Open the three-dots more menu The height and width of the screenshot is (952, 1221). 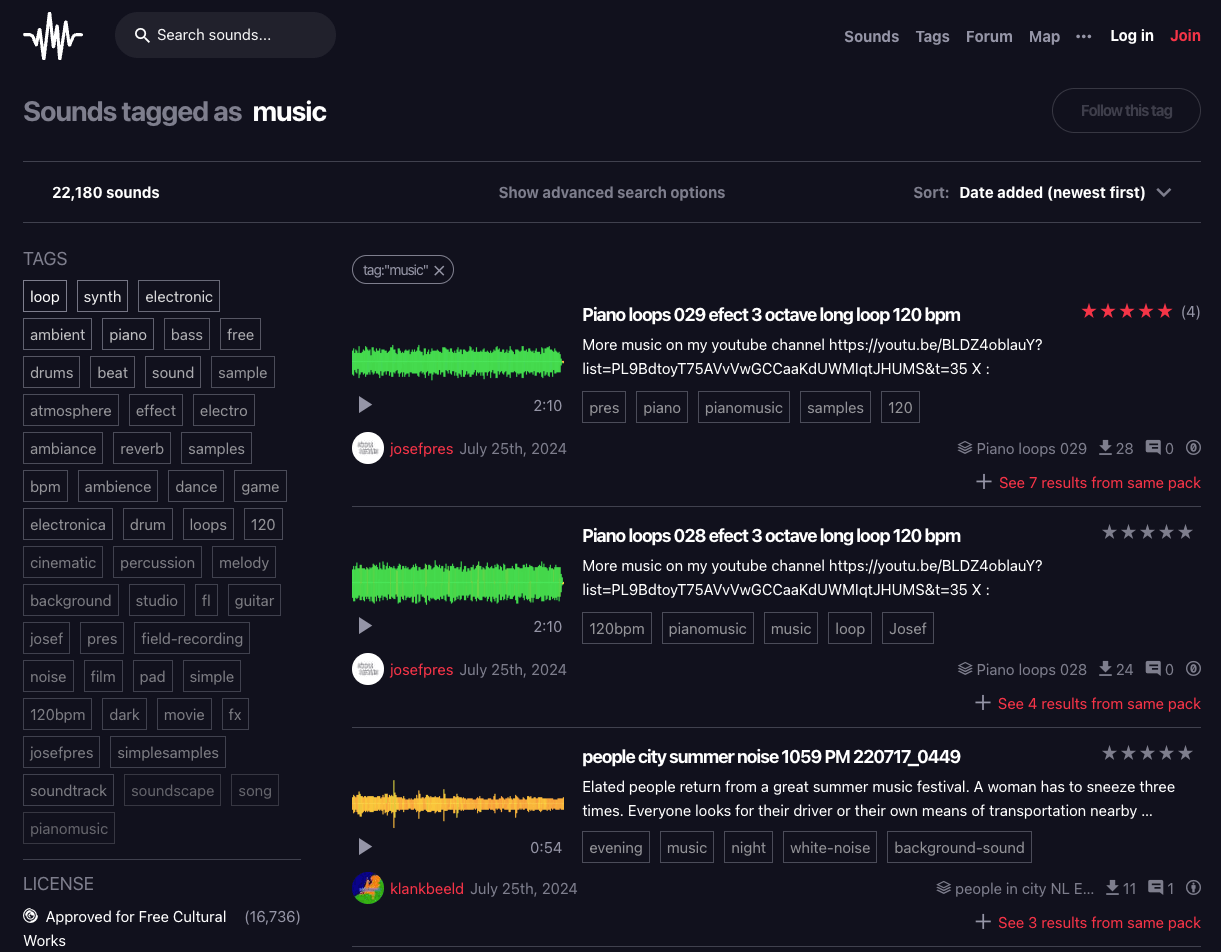[1084, 36]
